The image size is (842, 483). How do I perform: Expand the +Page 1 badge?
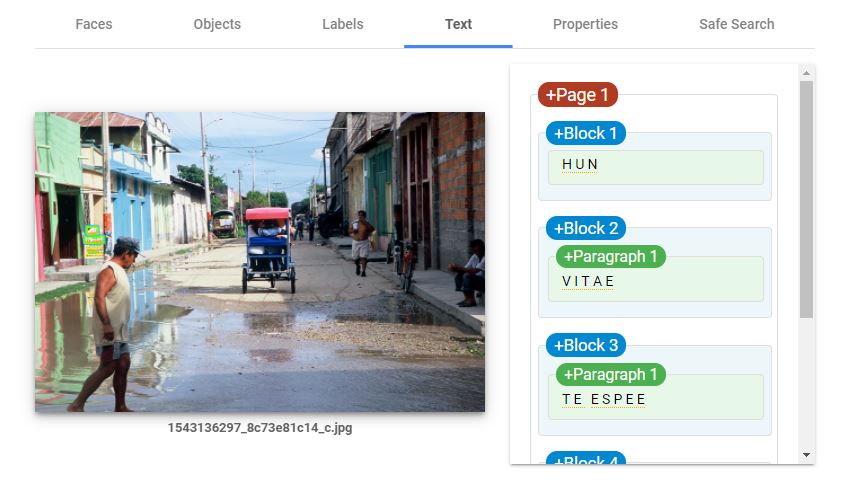[x=577, y=95]
